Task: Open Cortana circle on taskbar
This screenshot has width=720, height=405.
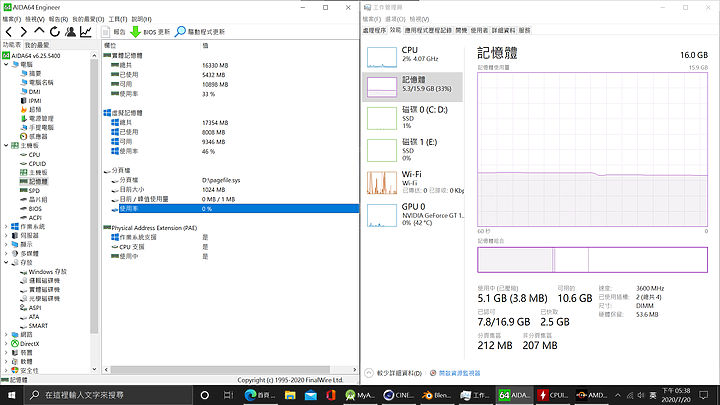Action: coord(205,395)
